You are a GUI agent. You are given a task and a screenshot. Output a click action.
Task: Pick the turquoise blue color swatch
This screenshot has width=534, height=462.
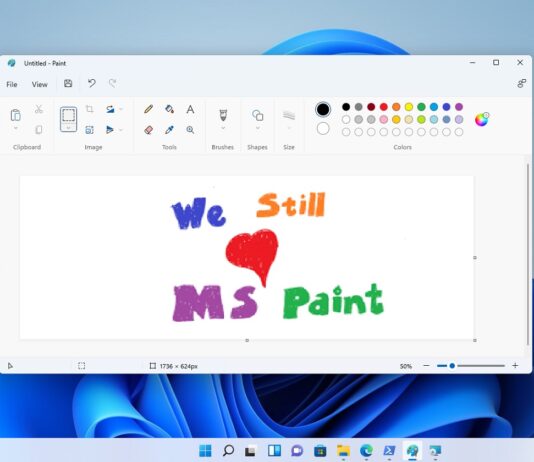pos(434,107)
